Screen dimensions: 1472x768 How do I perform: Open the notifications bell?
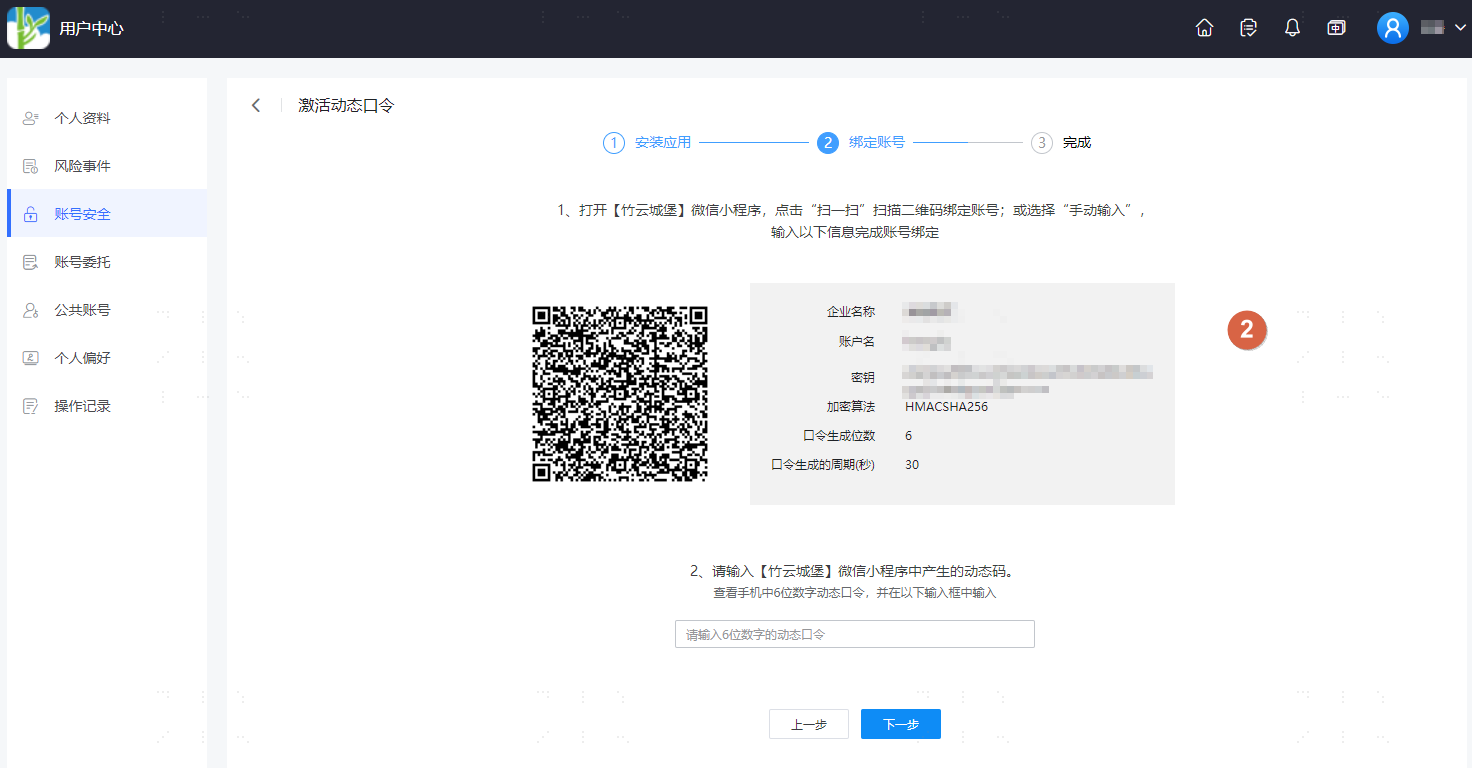pos(1292,28)
